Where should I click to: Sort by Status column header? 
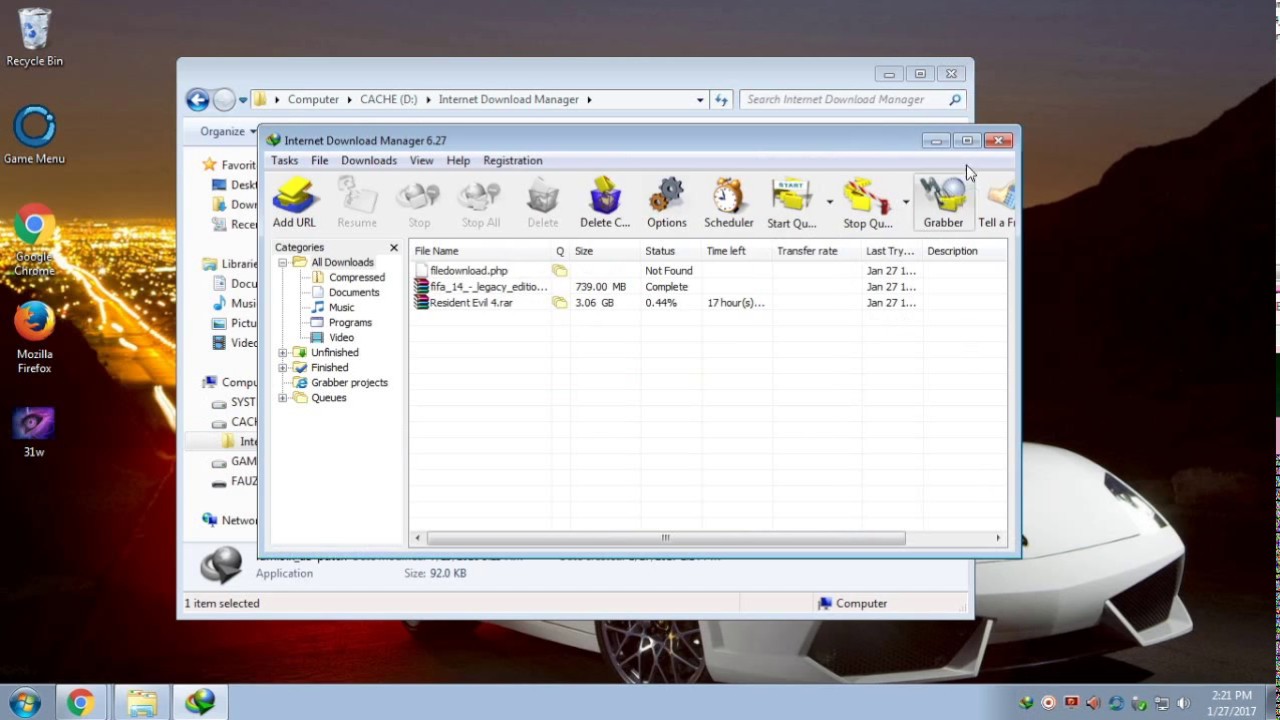pyautogui.click(x=670, y=251)
